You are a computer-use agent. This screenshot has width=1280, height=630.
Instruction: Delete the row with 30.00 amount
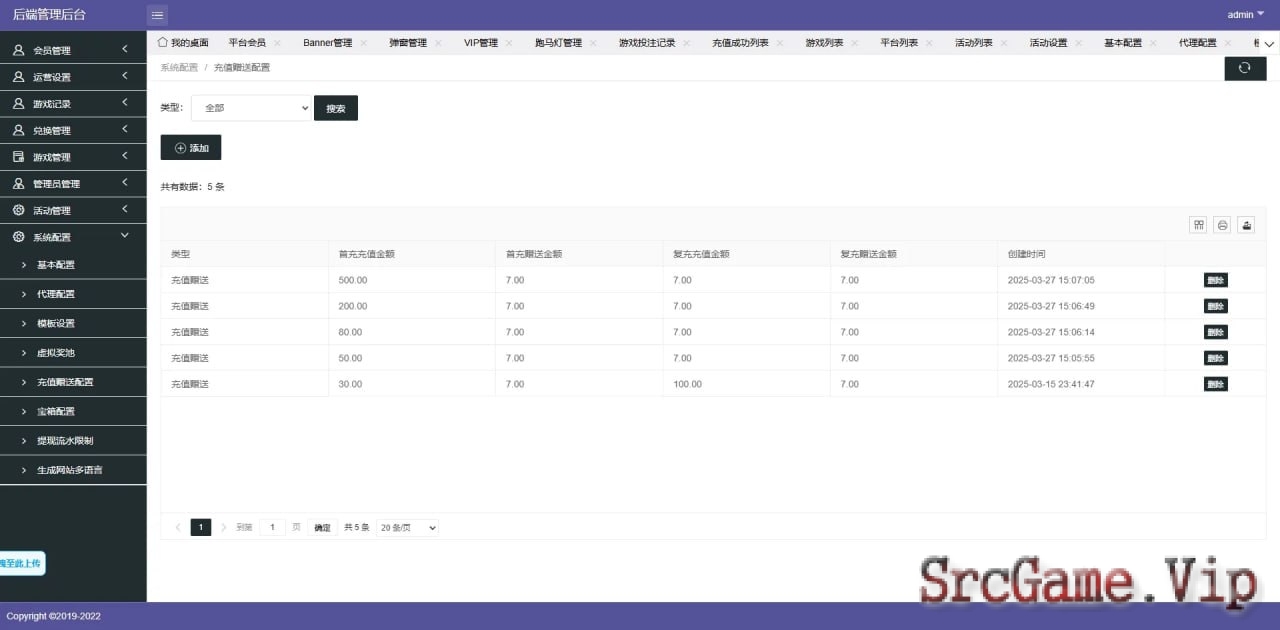pyautogui.click(x=1215, y=384)
